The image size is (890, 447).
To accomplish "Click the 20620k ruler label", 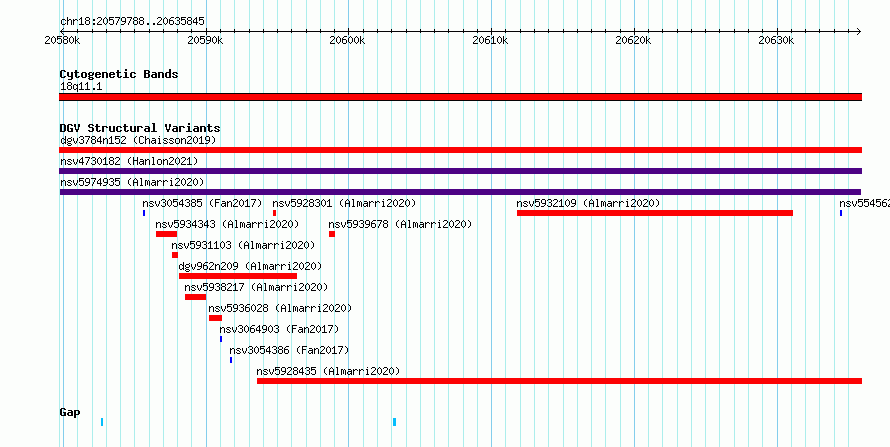I will point(633,41).
